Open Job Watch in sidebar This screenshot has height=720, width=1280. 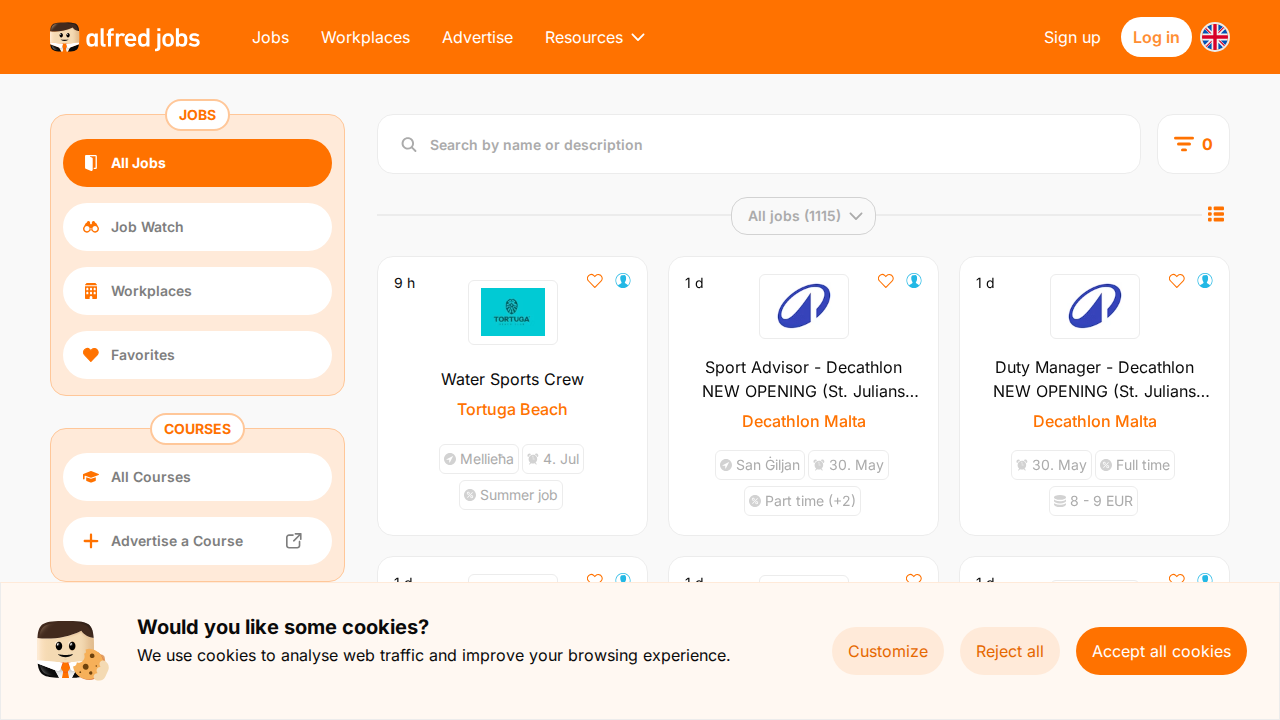[197, 227]
